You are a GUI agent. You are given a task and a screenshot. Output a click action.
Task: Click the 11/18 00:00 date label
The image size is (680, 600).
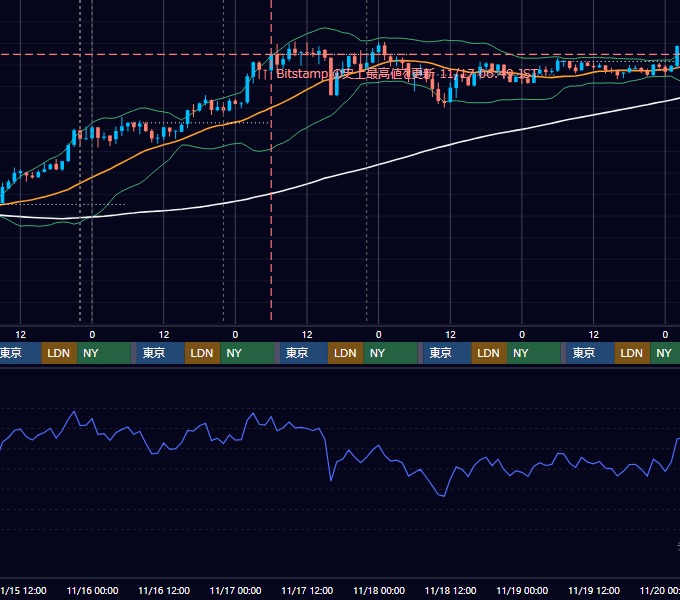(379, 590)
